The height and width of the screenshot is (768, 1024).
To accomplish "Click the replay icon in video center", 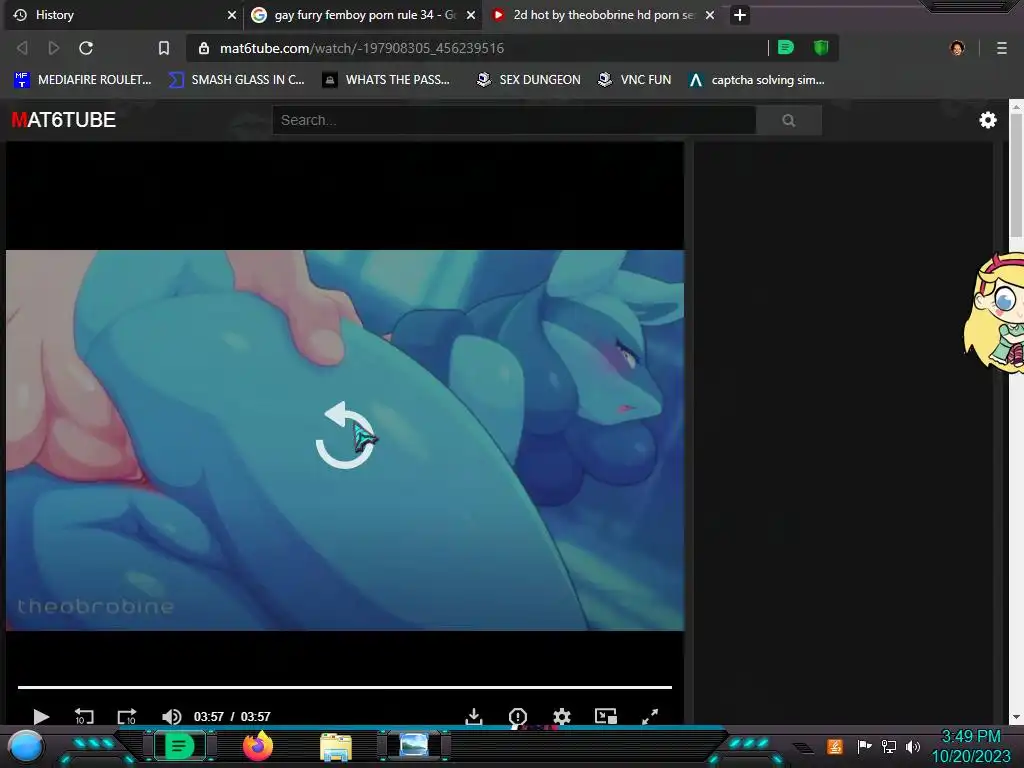I will (345, 435).
